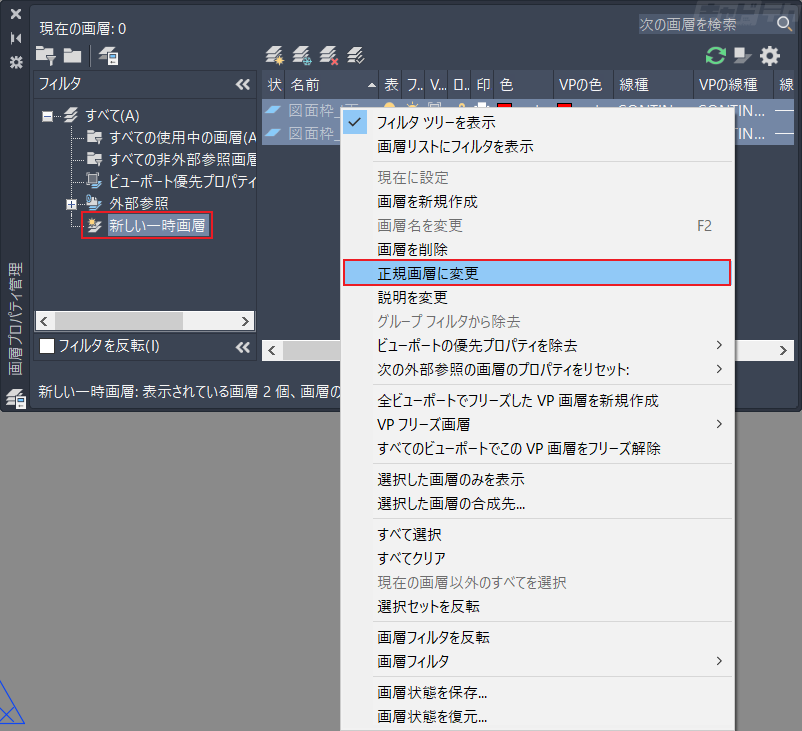Click the delete layer toolbar icon

pyautogui.click(x=327, y=56)
